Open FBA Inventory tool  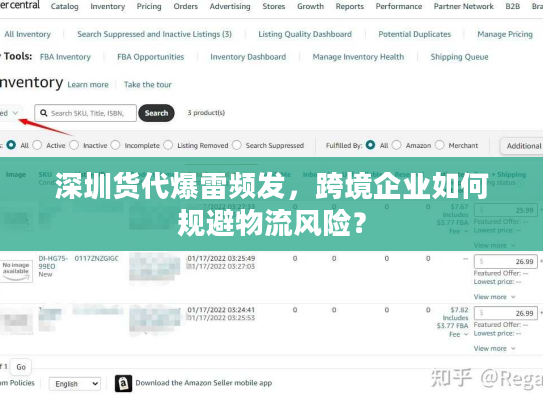(65, 57)
